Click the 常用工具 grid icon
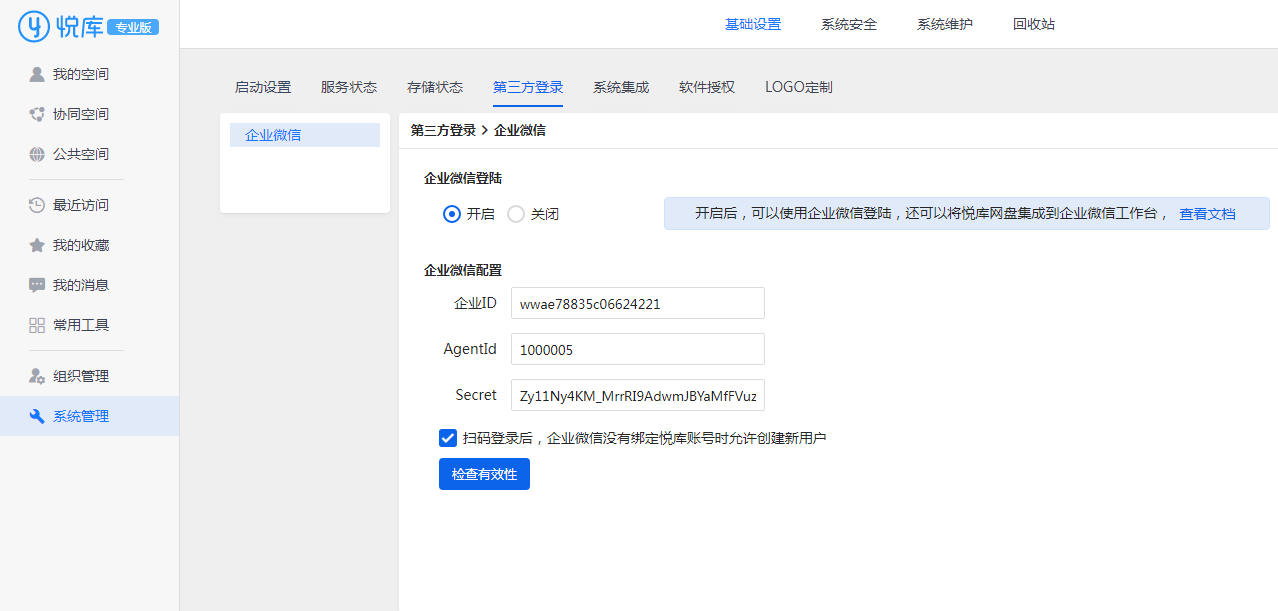 pos(37,325)
